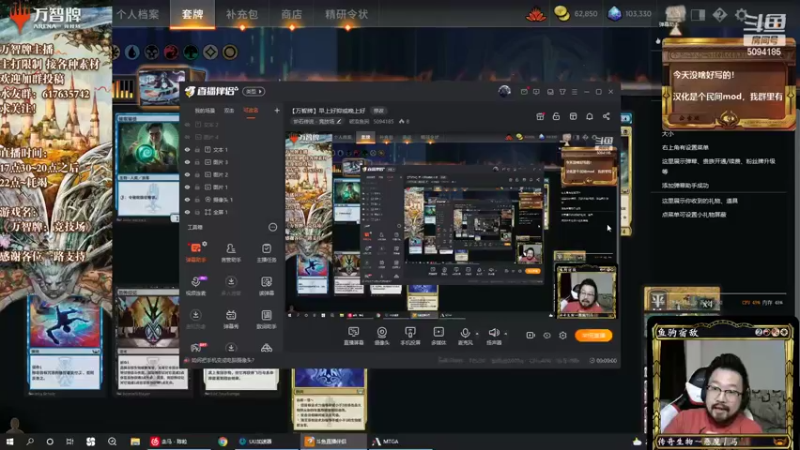Screen dimensions: 800x450
Task: Switch to 精研令状 tab in MTG Arena
Action: coord(346,14)
